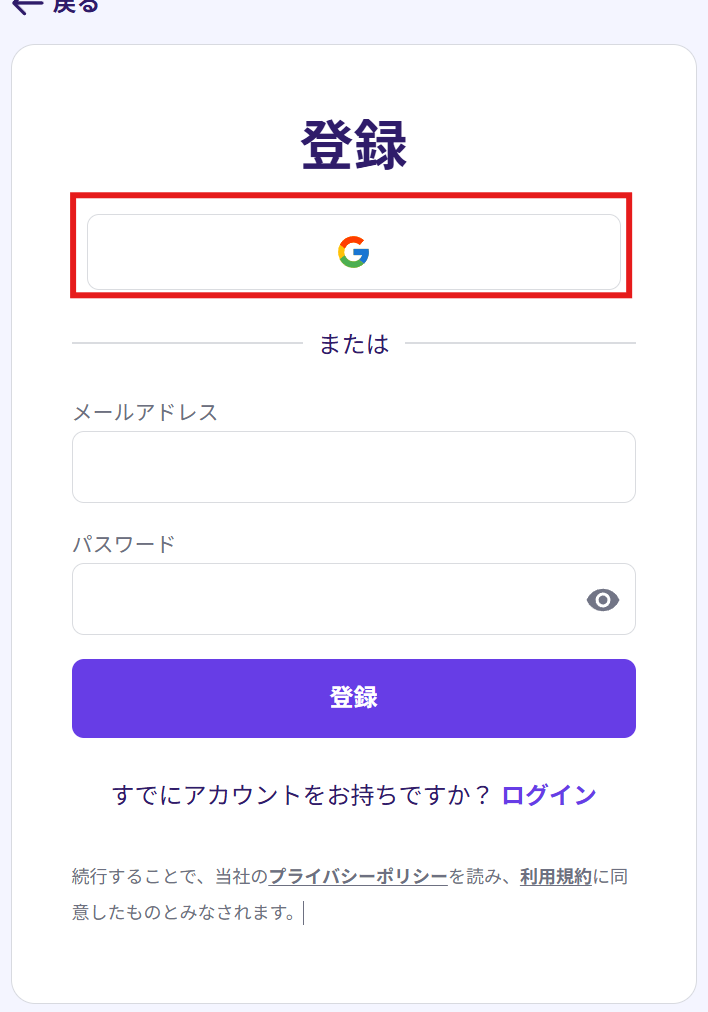Go back via the 戻る label
The width and height of the screenshot is (708, 1012).
(76, 5)
